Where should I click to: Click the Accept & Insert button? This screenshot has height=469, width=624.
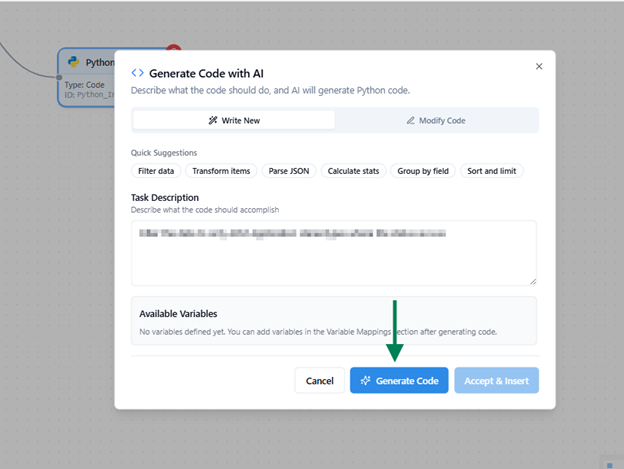pos(497,381)
